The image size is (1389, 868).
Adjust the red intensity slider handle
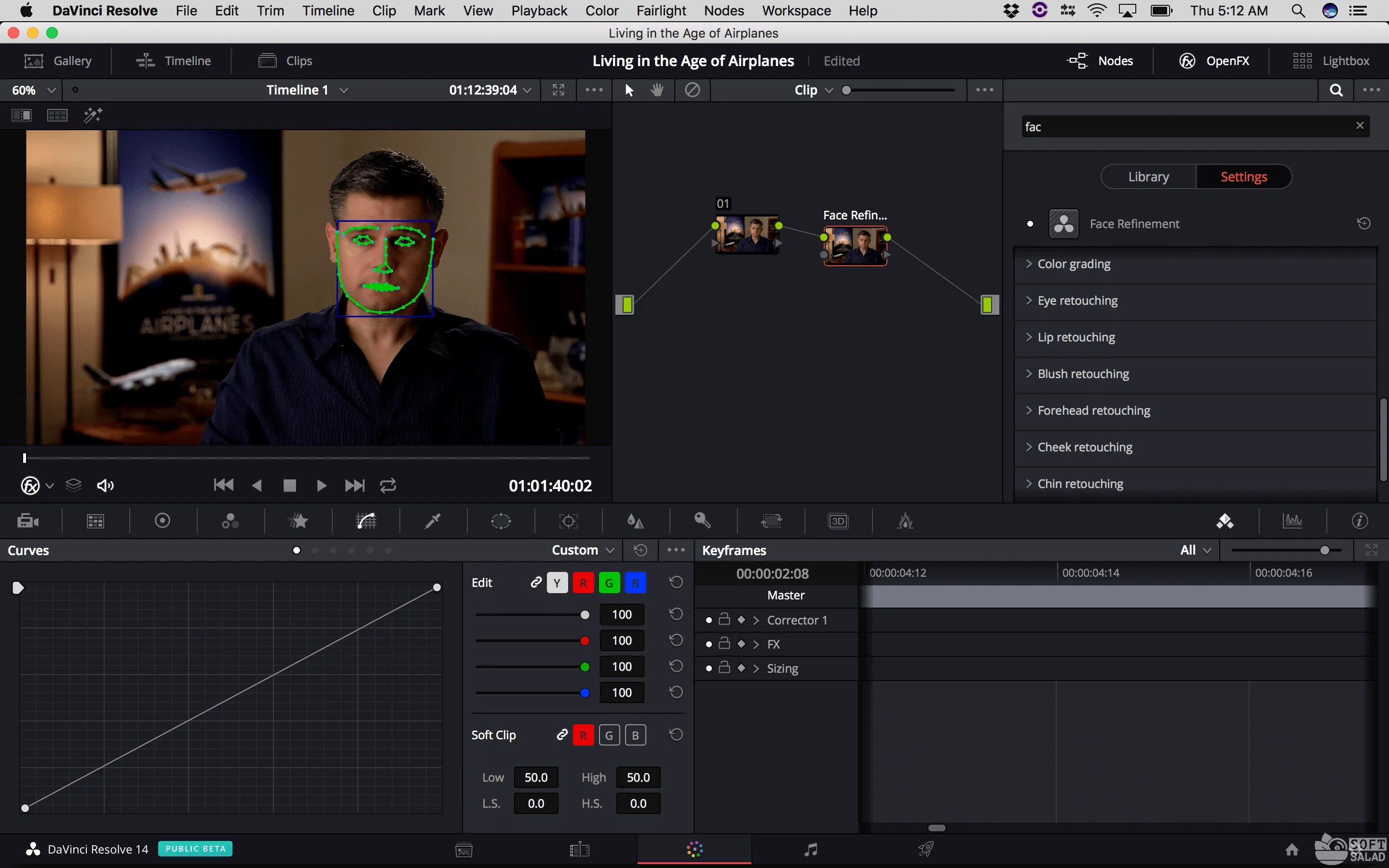[585, 641]
